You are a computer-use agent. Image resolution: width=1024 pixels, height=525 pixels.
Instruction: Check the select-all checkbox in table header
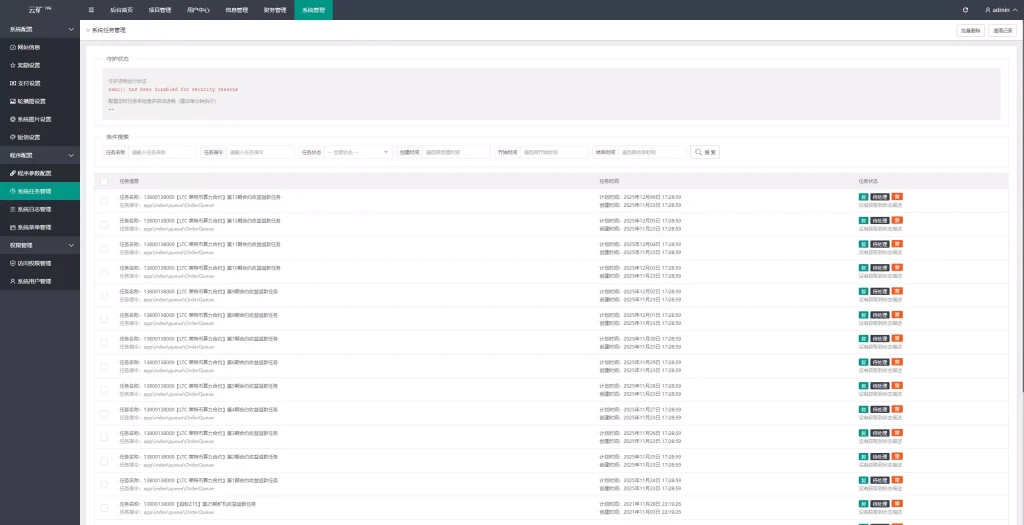pyautogui.click(x=104, y=181)
